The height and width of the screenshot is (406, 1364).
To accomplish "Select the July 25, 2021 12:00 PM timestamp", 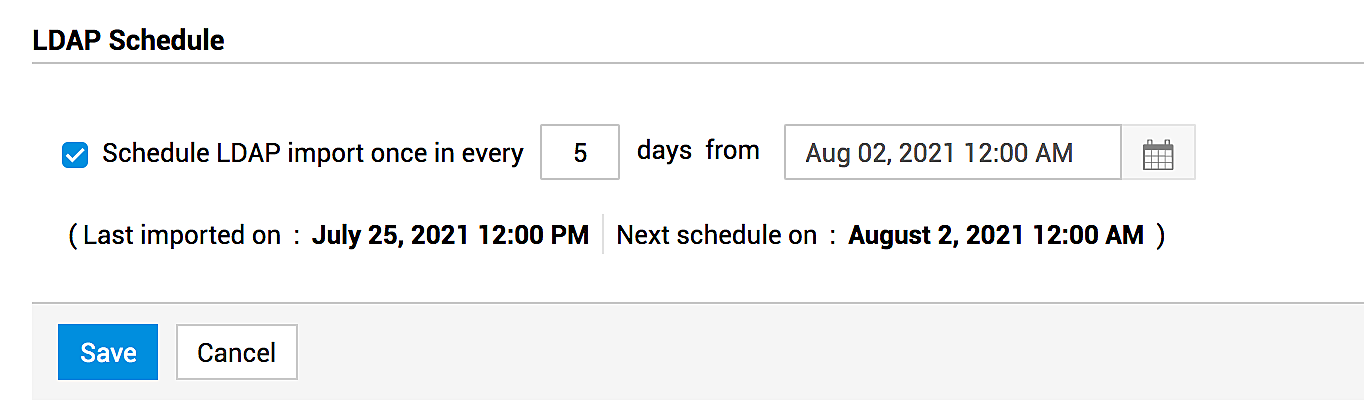I will [x=450, y=235].
